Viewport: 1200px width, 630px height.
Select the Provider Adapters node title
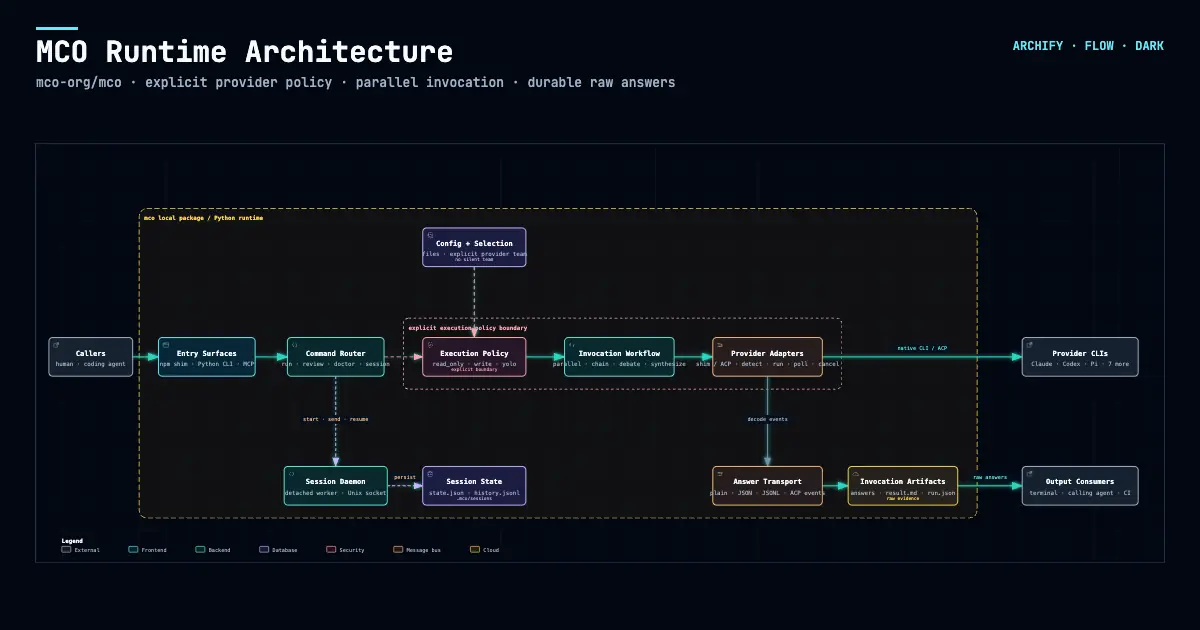click(x=768, y=353)
